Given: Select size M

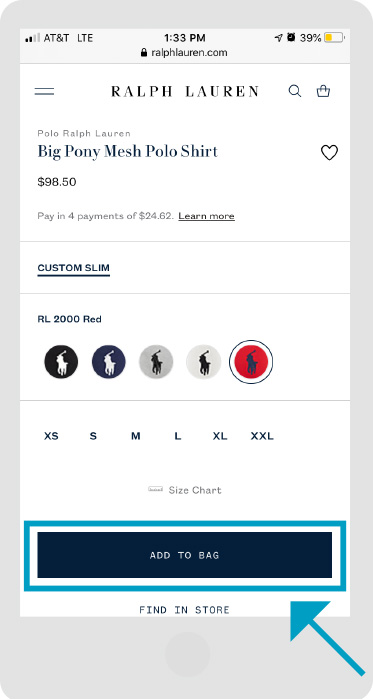Looking at the screenshot, I should (x=136, y=436).
